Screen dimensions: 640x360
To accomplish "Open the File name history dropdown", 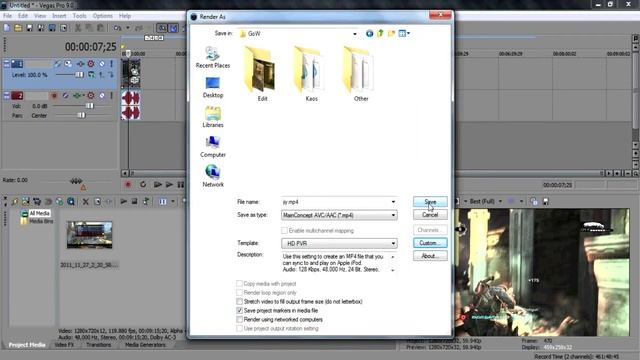I will point(393,202).
